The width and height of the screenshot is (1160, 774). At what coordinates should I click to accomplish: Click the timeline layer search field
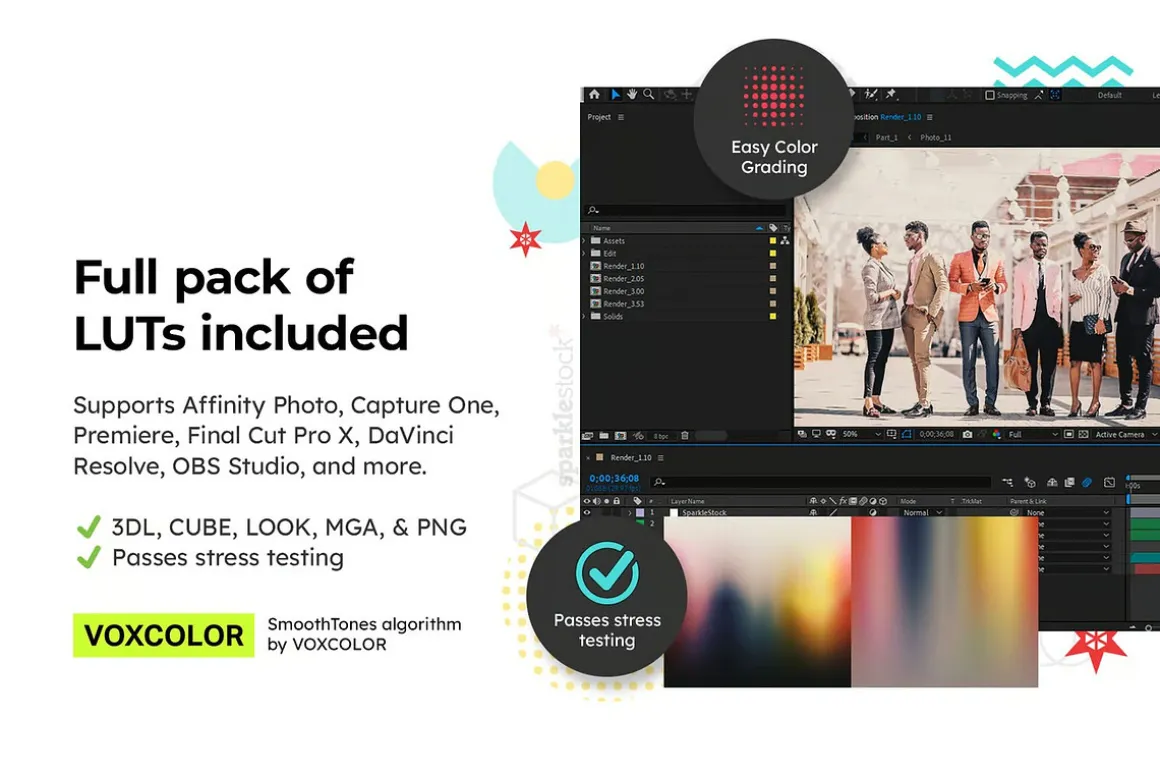pos(821,482)
